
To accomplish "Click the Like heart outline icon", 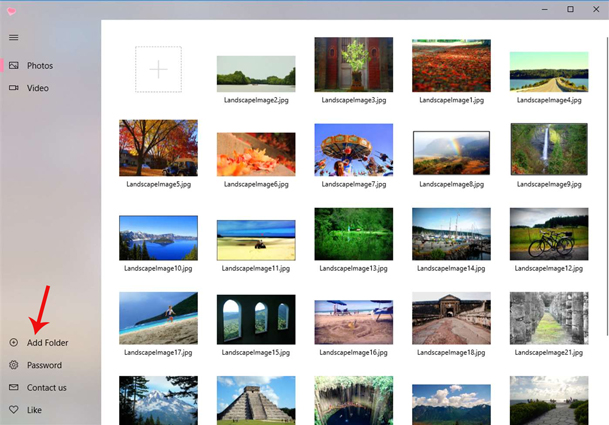I will click(x=14, y=409).
